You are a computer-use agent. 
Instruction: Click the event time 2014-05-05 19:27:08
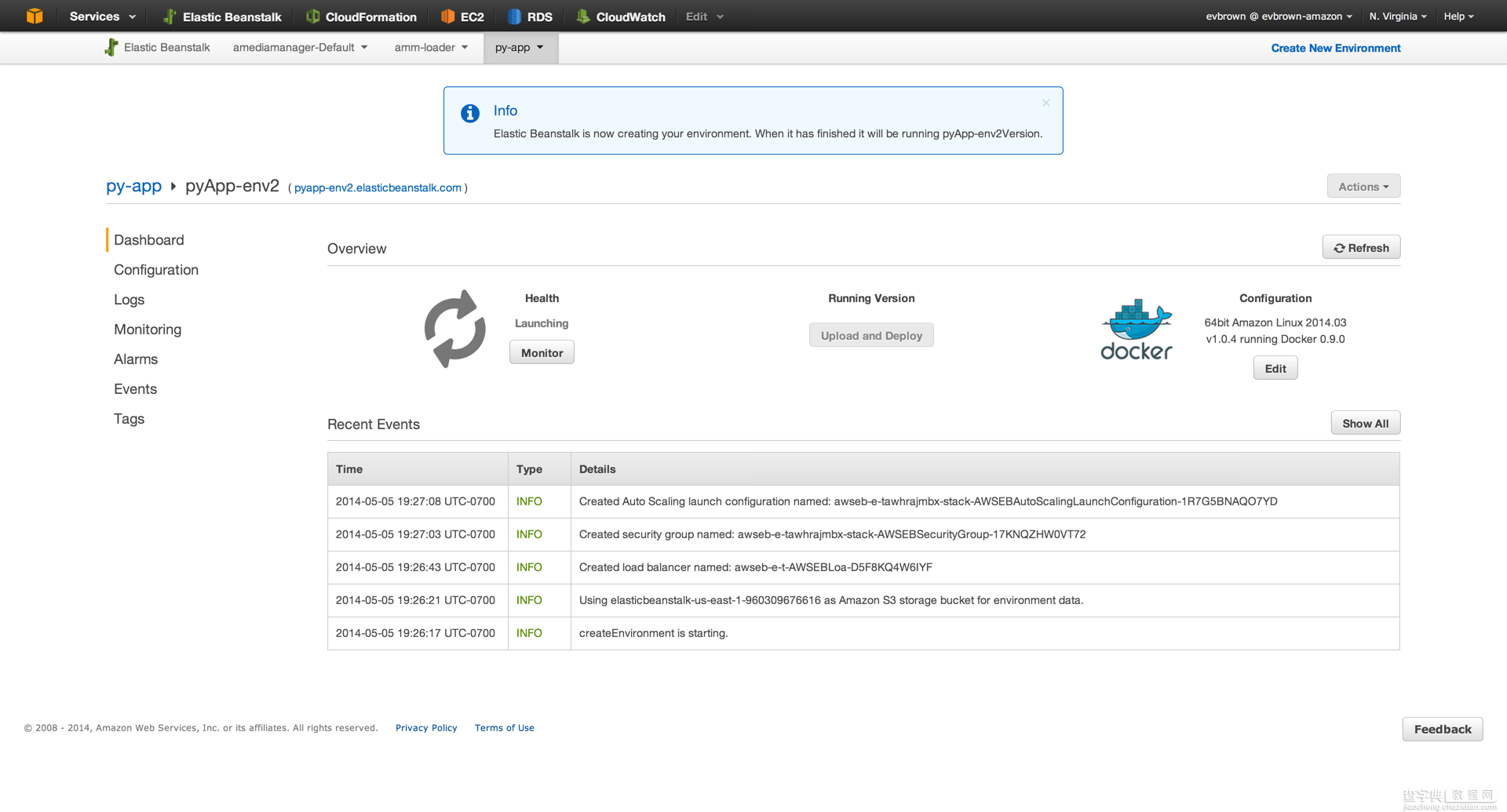click(x=415, y=501)
